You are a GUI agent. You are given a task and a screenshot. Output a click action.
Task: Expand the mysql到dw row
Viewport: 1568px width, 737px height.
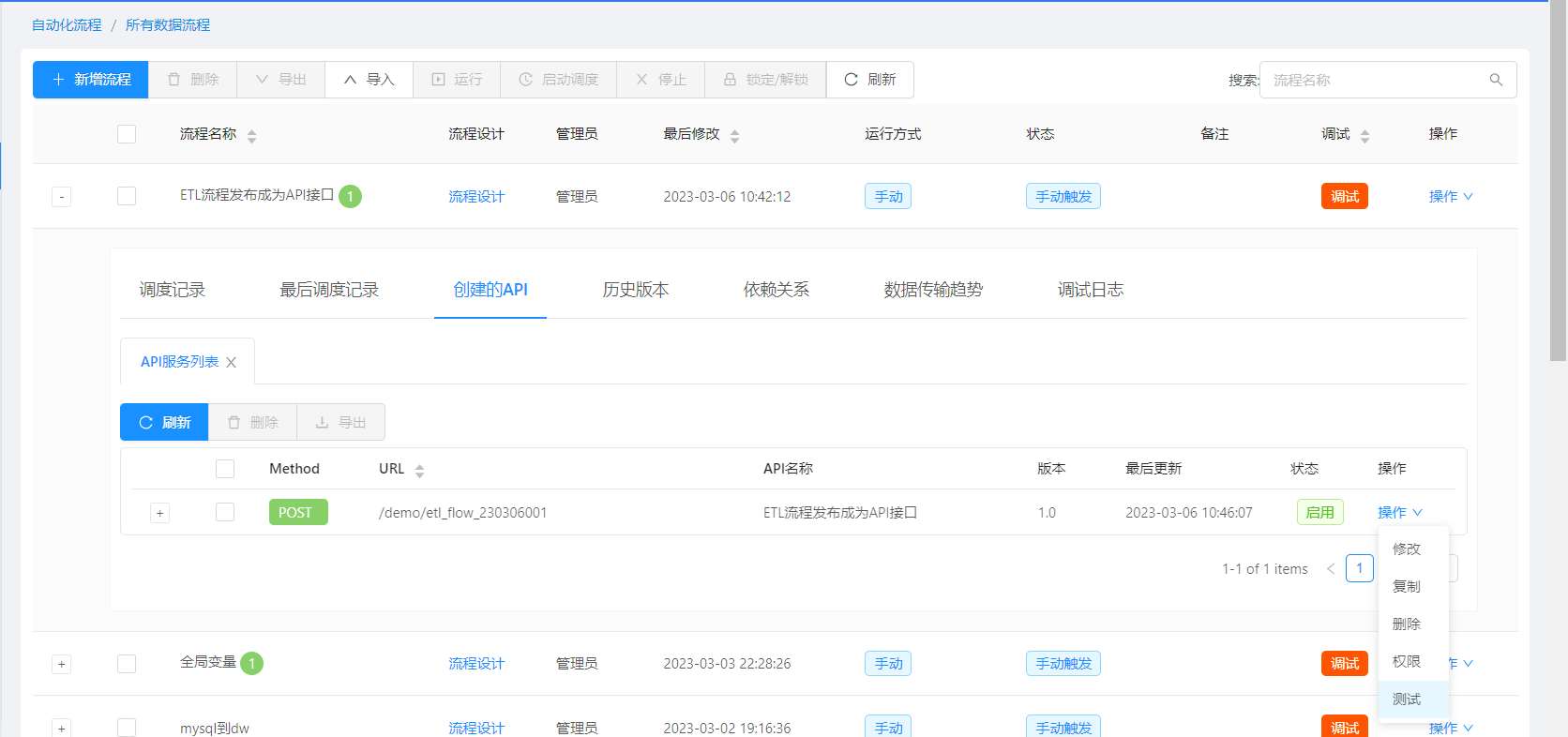coord(62,729)
